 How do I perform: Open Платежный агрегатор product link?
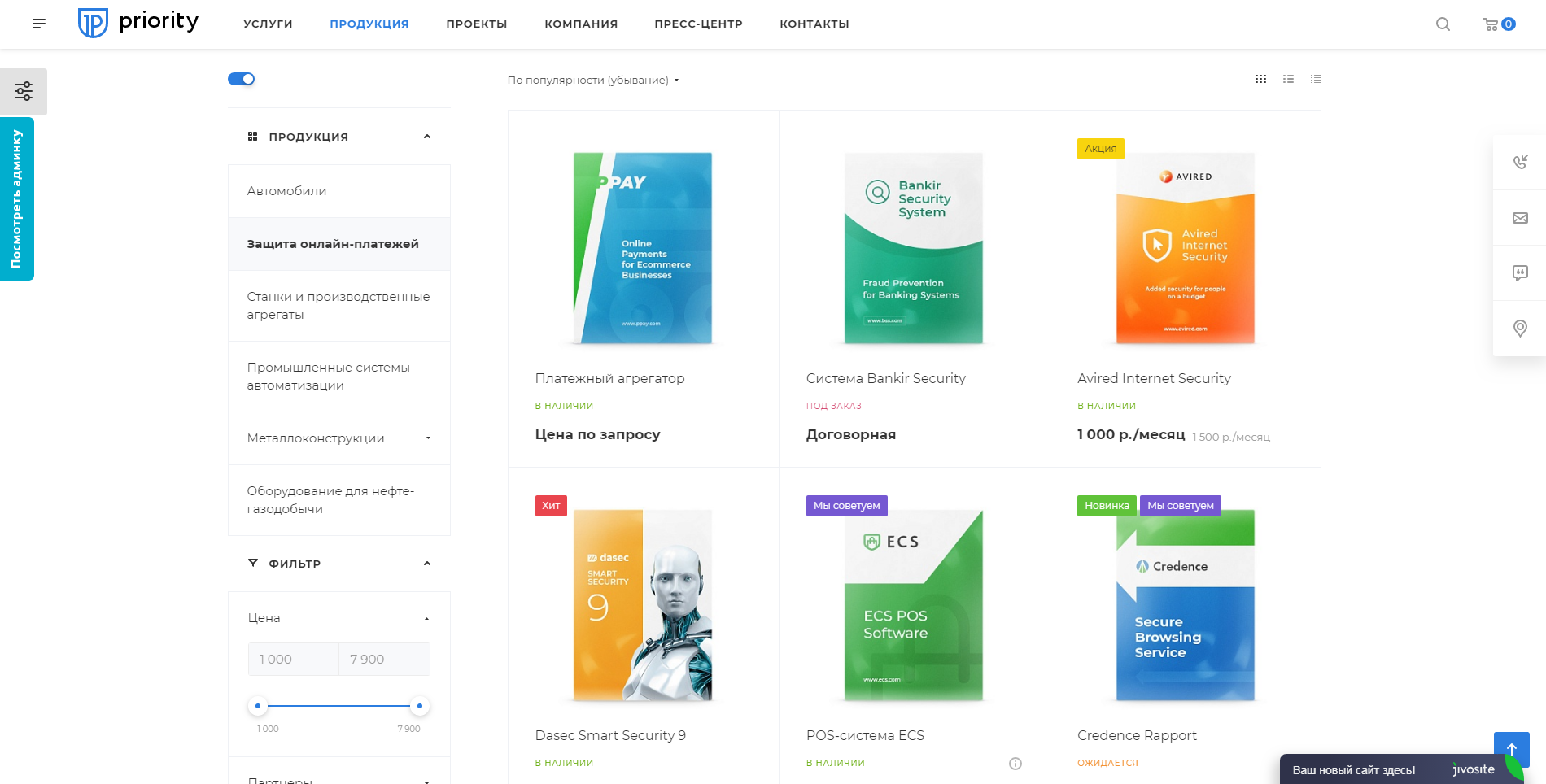(x=609, y=378)
